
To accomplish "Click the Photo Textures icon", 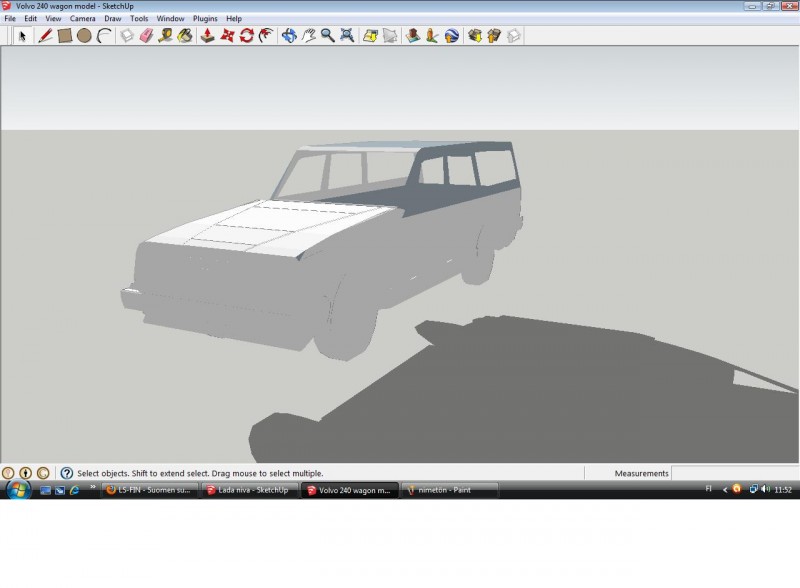I will 432,36.
